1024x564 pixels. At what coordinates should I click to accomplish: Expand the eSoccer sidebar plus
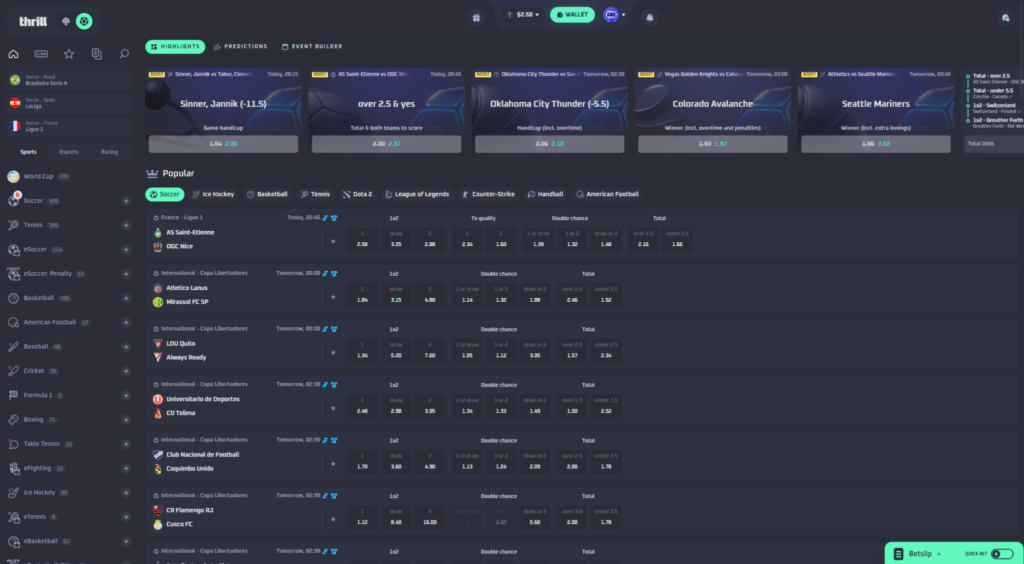pyautogui.click(x=126, y=249)
